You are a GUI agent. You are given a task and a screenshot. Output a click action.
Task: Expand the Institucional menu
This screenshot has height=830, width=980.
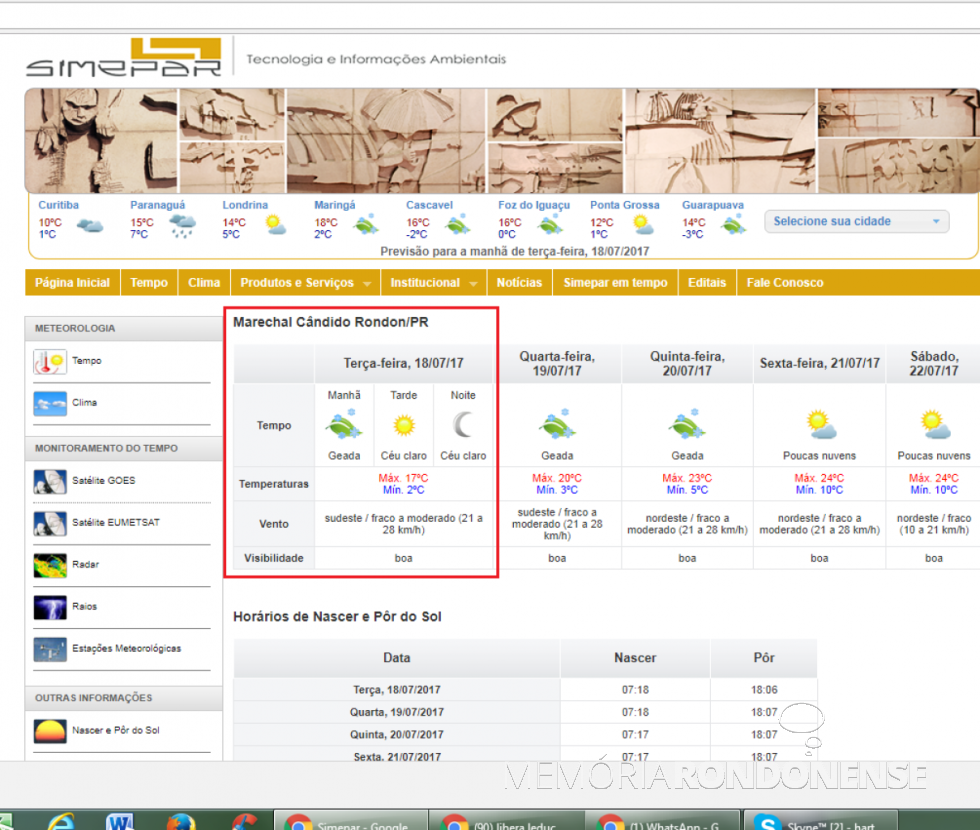click(x=433, y=283)
